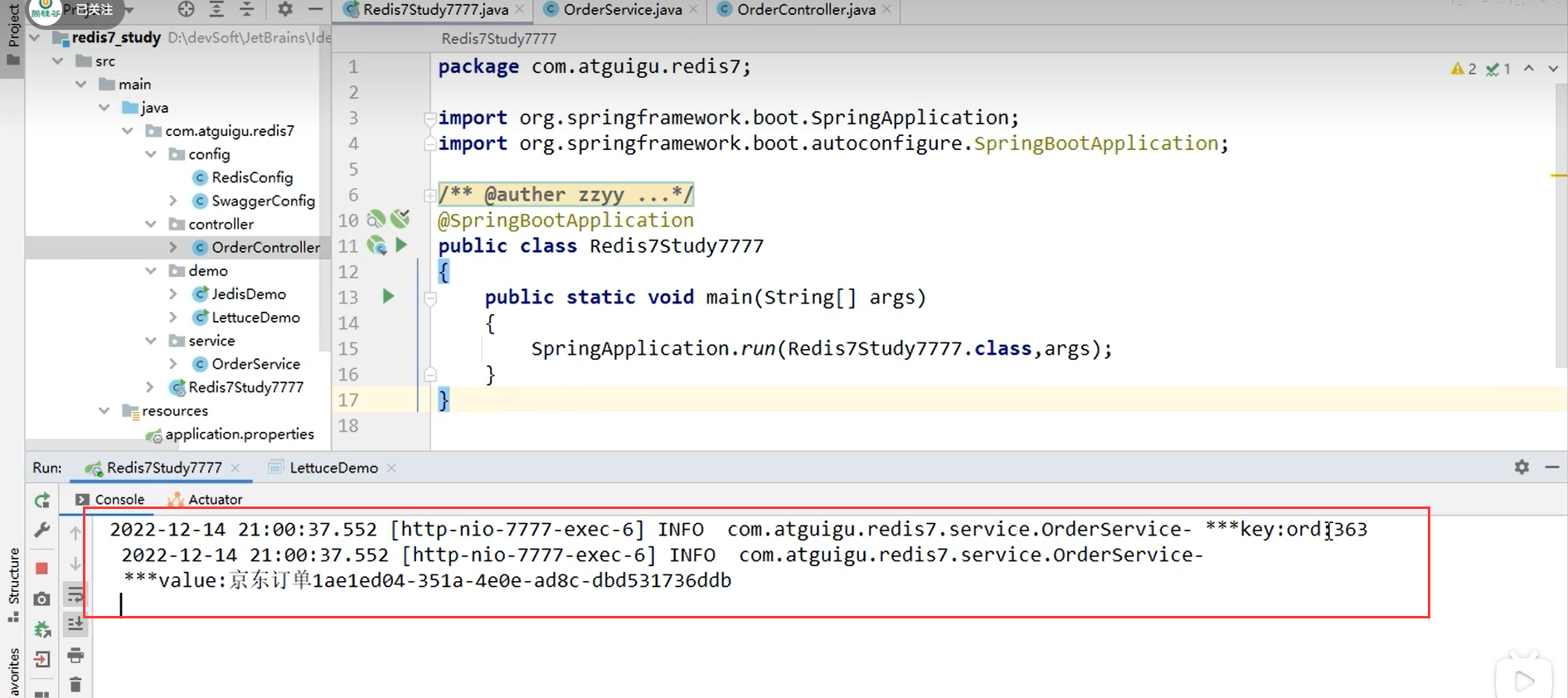
Task: Hide the Run panel with minus icon
Action: [x=1552, y=467]
